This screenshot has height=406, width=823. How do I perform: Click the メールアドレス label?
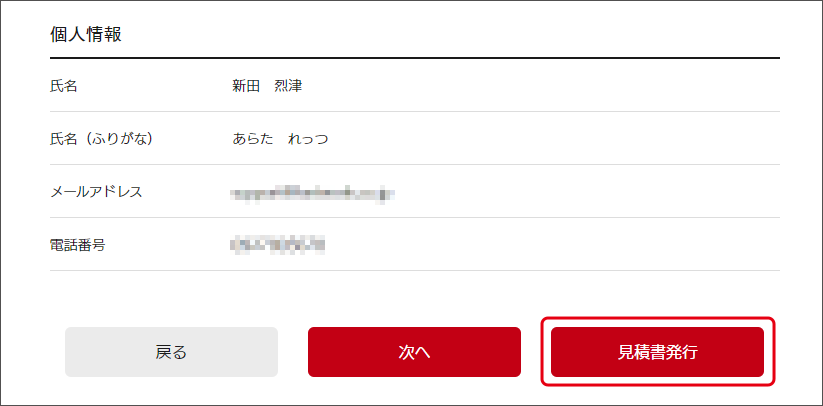[96, 192]
